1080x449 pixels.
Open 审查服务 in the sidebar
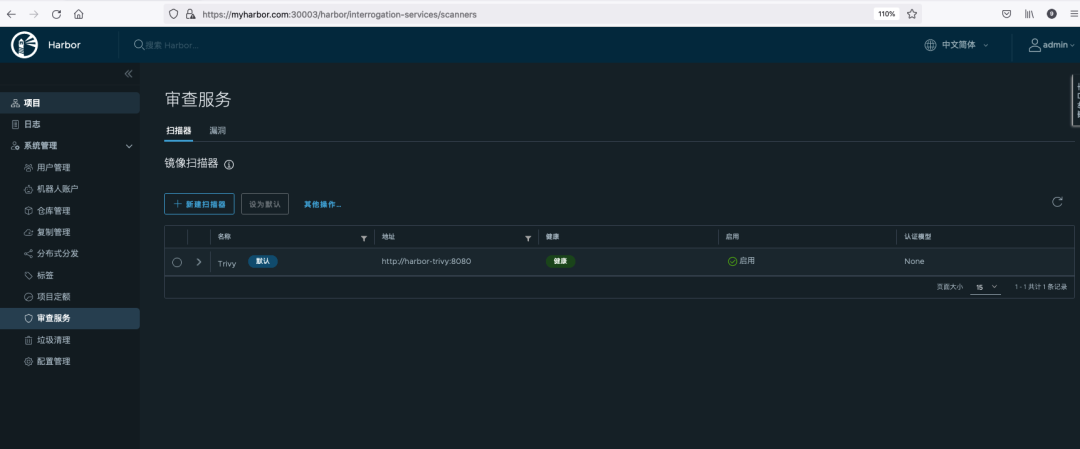(70, 318)
